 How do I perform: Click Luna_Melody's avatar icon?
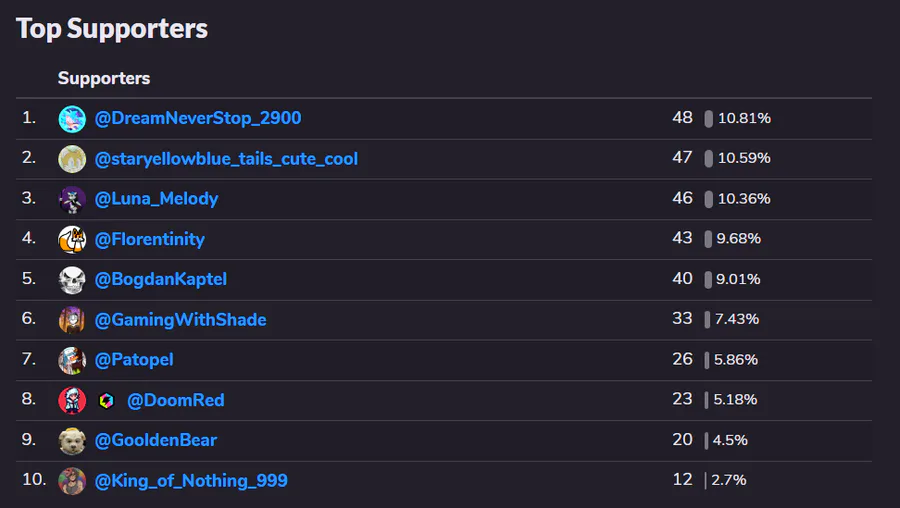pos(72,199)
